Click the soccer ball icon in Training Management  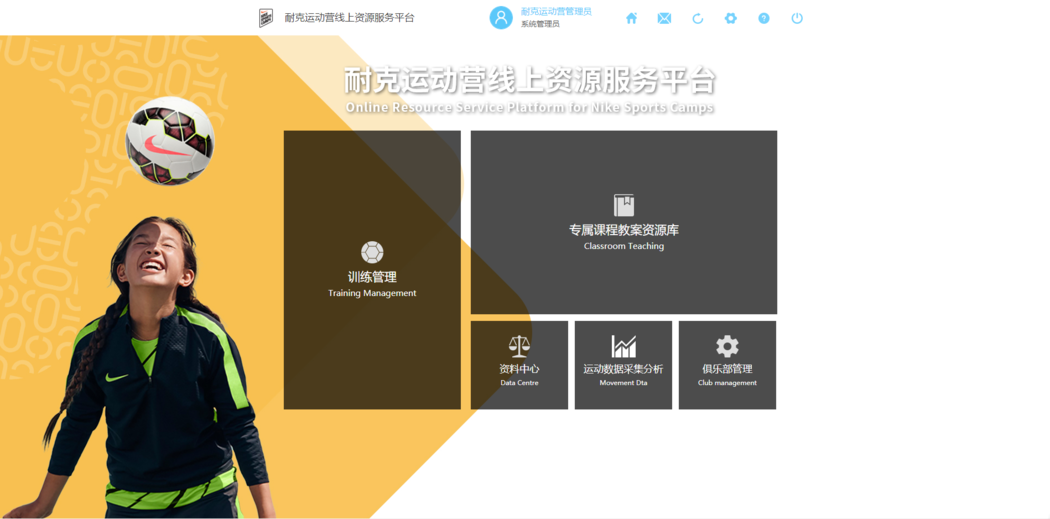[372, 252]
